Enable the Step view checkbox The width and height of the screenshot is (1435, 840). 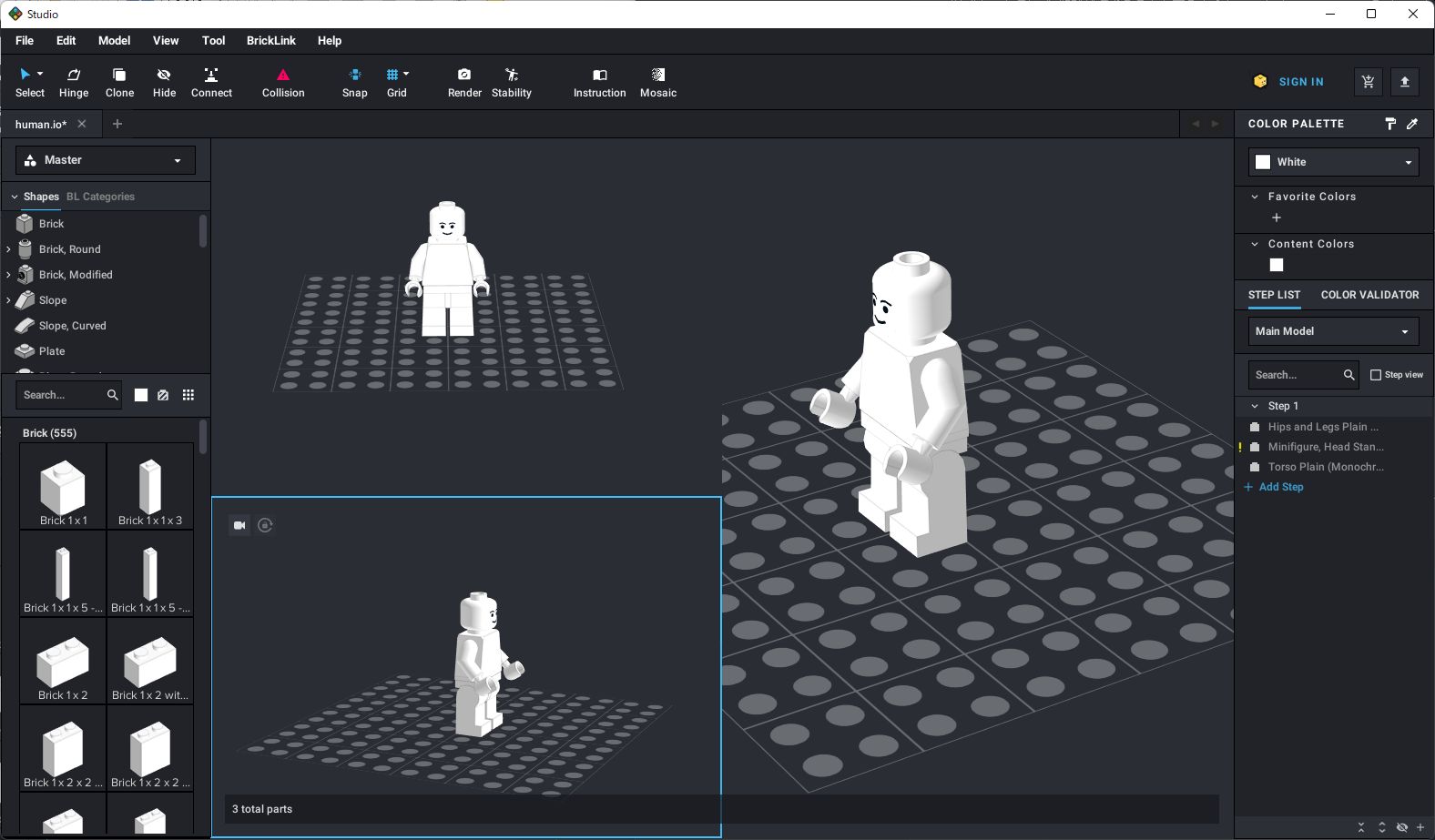coord(1376,375)
